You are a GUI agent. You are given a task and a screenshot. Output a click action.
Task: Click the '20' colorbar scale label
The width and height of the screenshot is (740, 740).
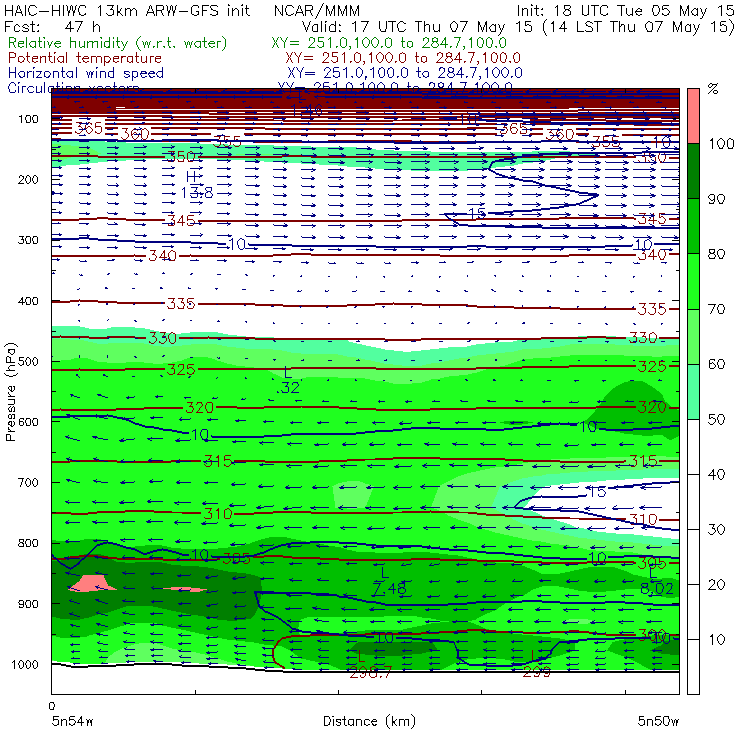coord(717,585)
